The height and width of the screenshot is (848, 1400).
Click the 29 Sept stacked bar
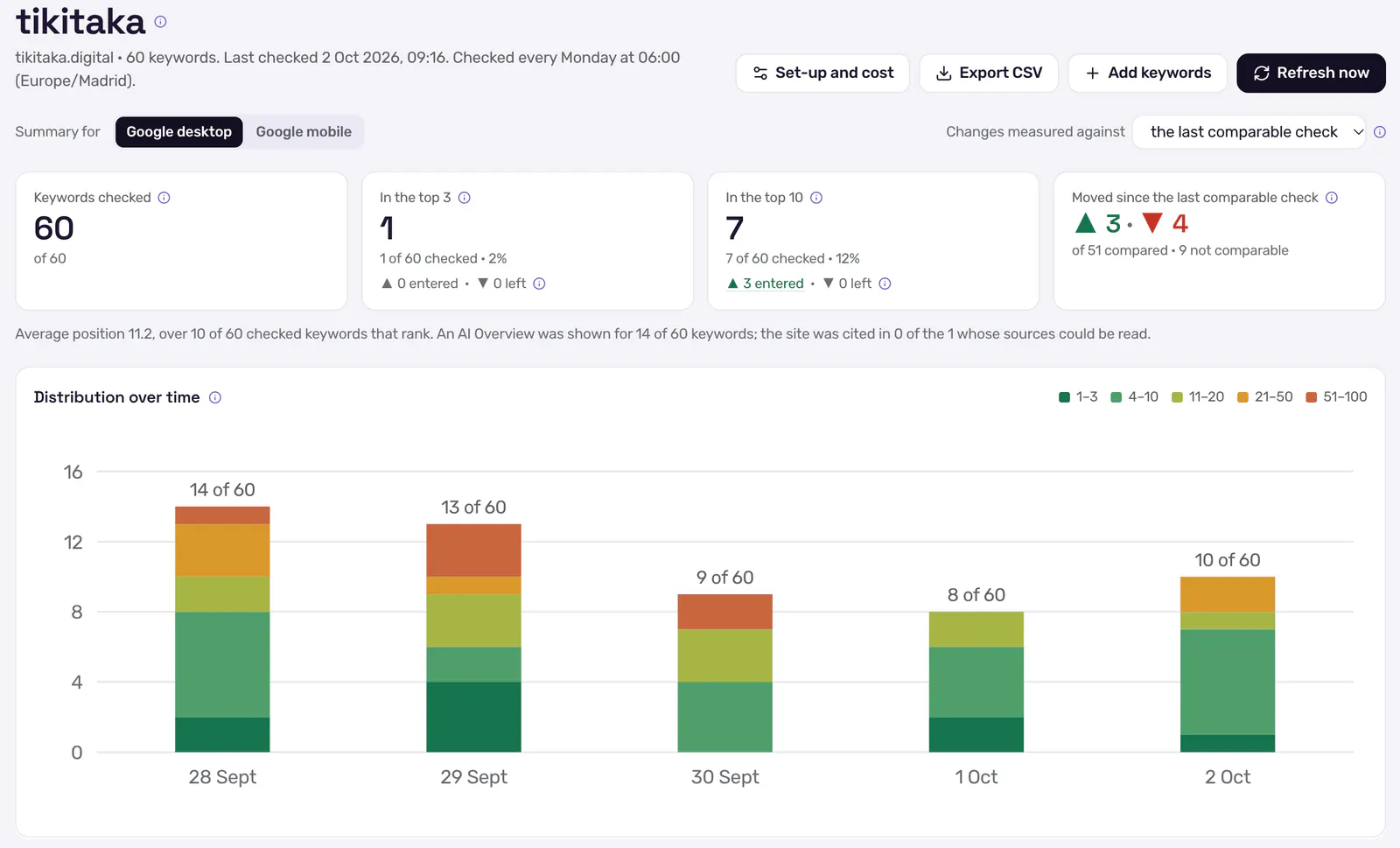click(473, 638)
